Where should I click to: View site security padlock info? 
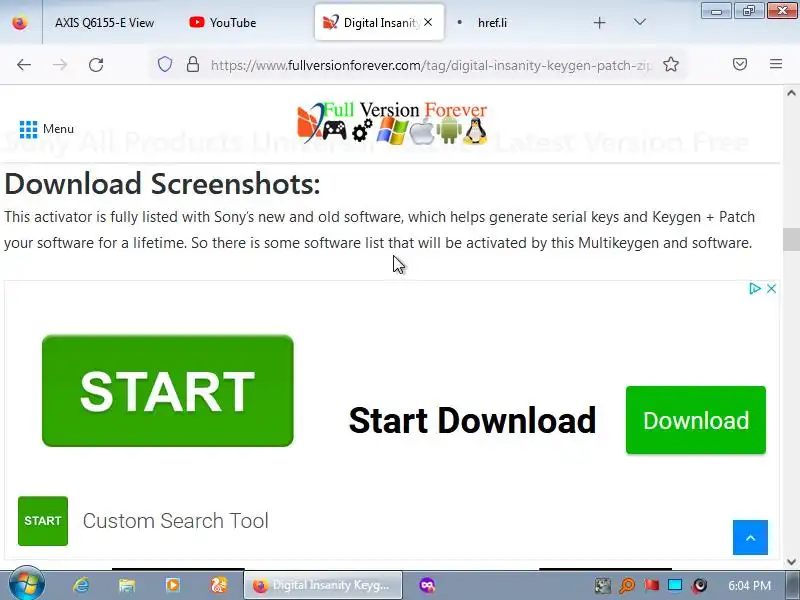coord(193,64)
